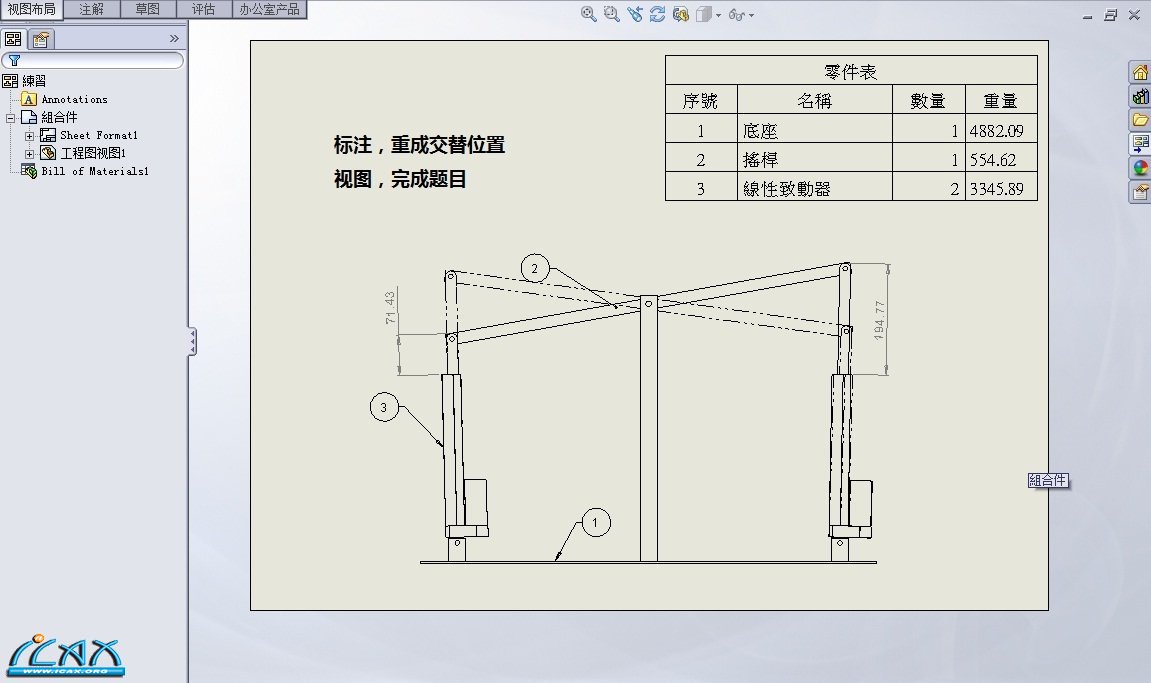
Task: Click the Zoom to Fit icon
Action: [x=588, y=14]
